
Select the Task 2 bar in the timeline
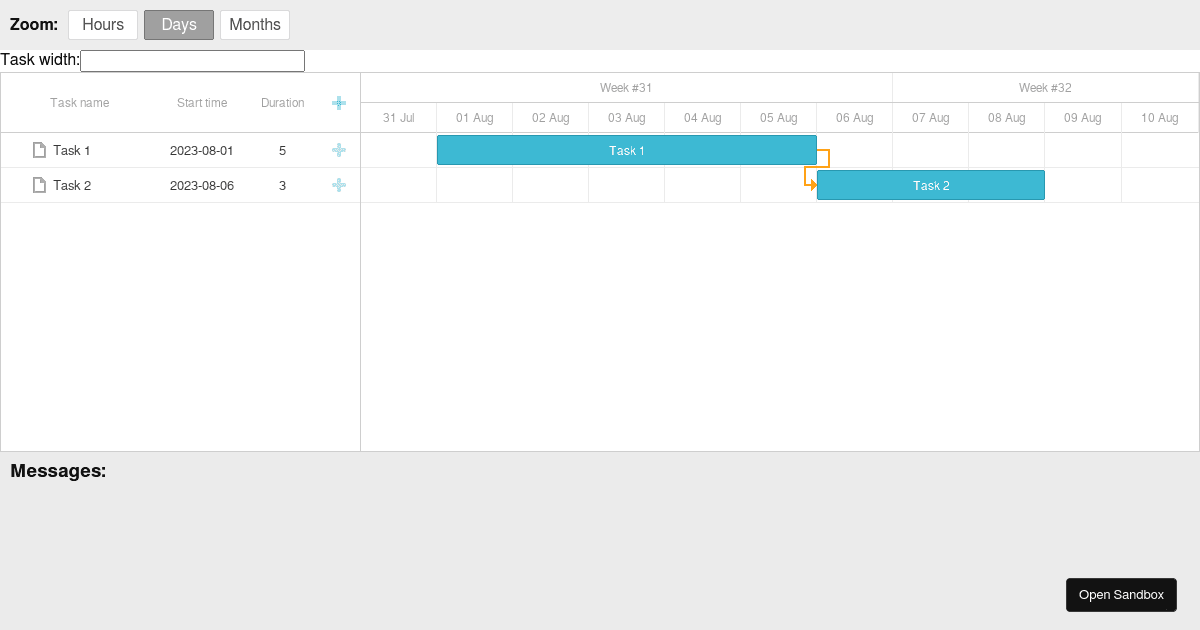(930, 185)
